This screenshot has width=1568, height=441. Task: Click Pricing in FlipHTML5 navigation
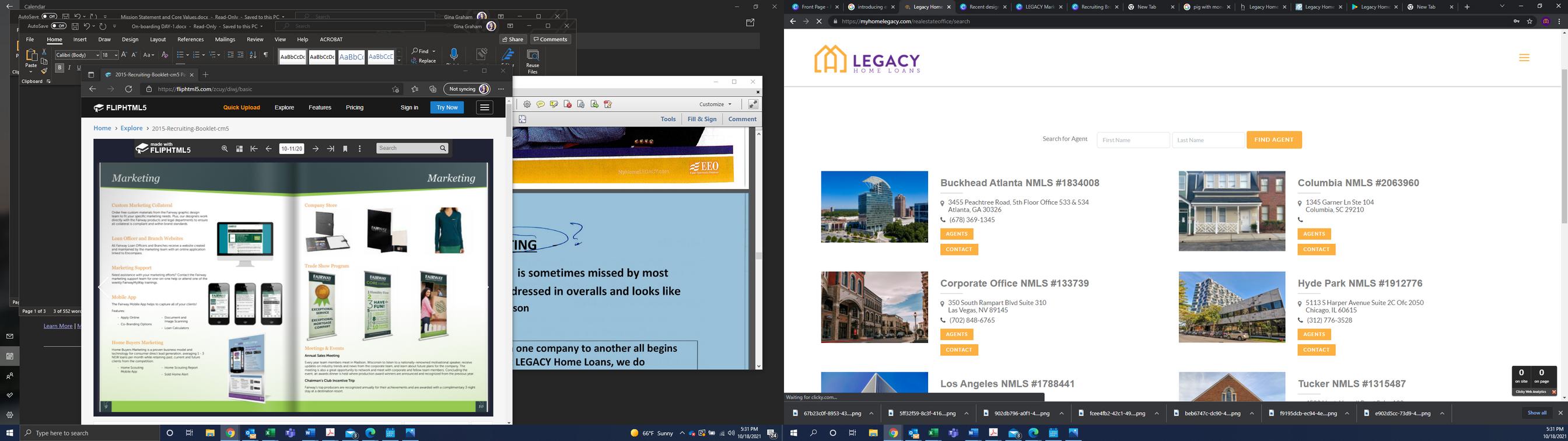coord(355,108)
